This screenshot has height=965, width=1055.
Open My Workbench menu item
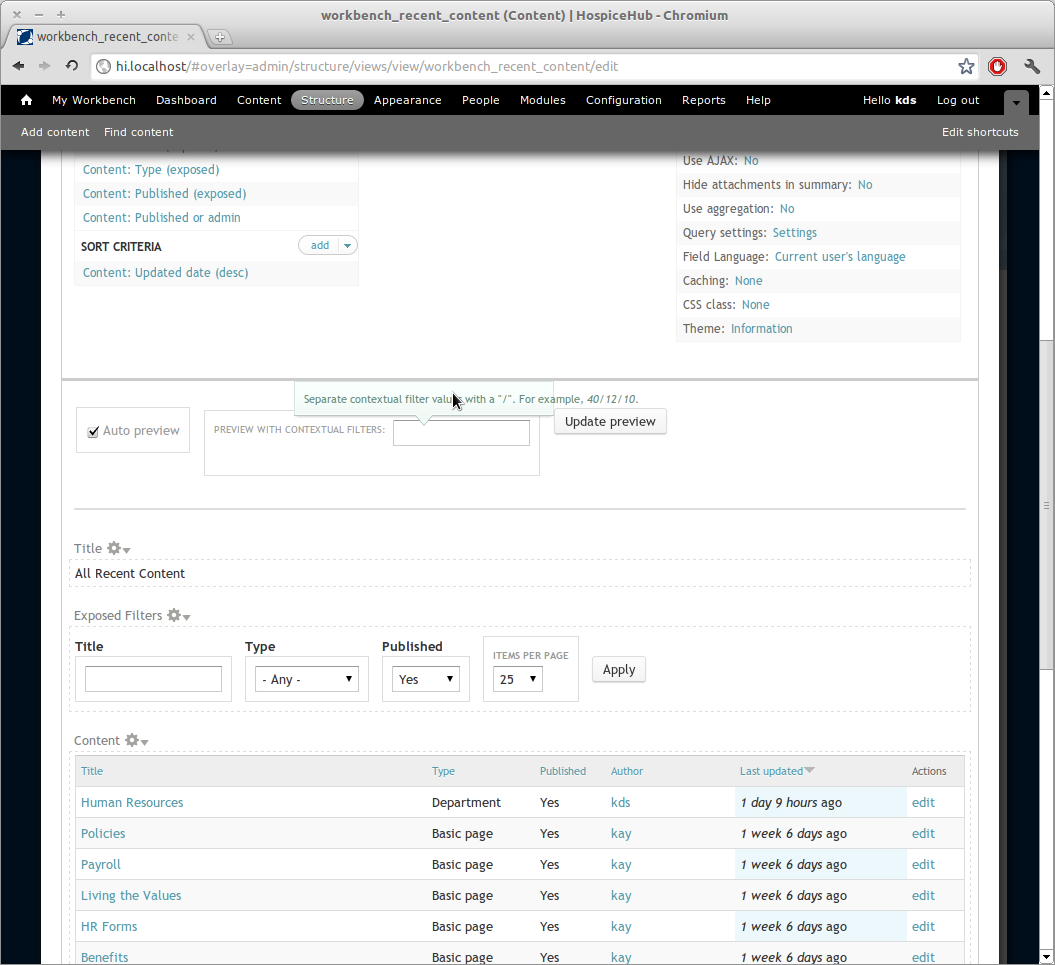94,100
